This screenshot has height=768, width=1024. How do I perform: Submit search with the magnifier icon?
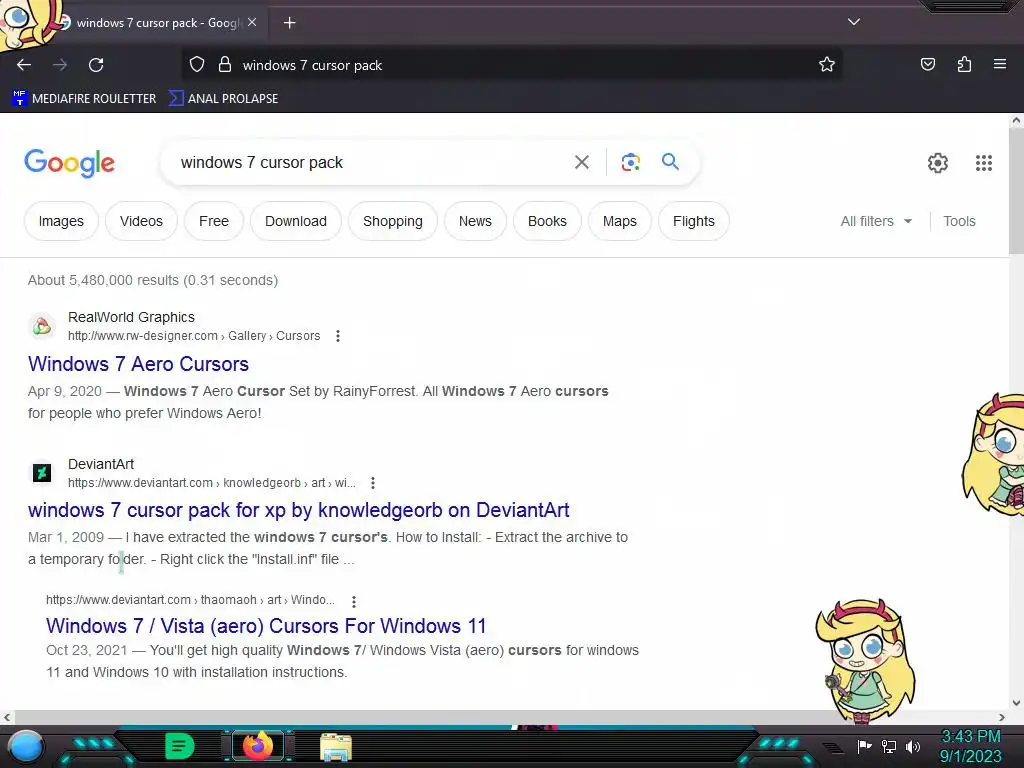point(670,162)
